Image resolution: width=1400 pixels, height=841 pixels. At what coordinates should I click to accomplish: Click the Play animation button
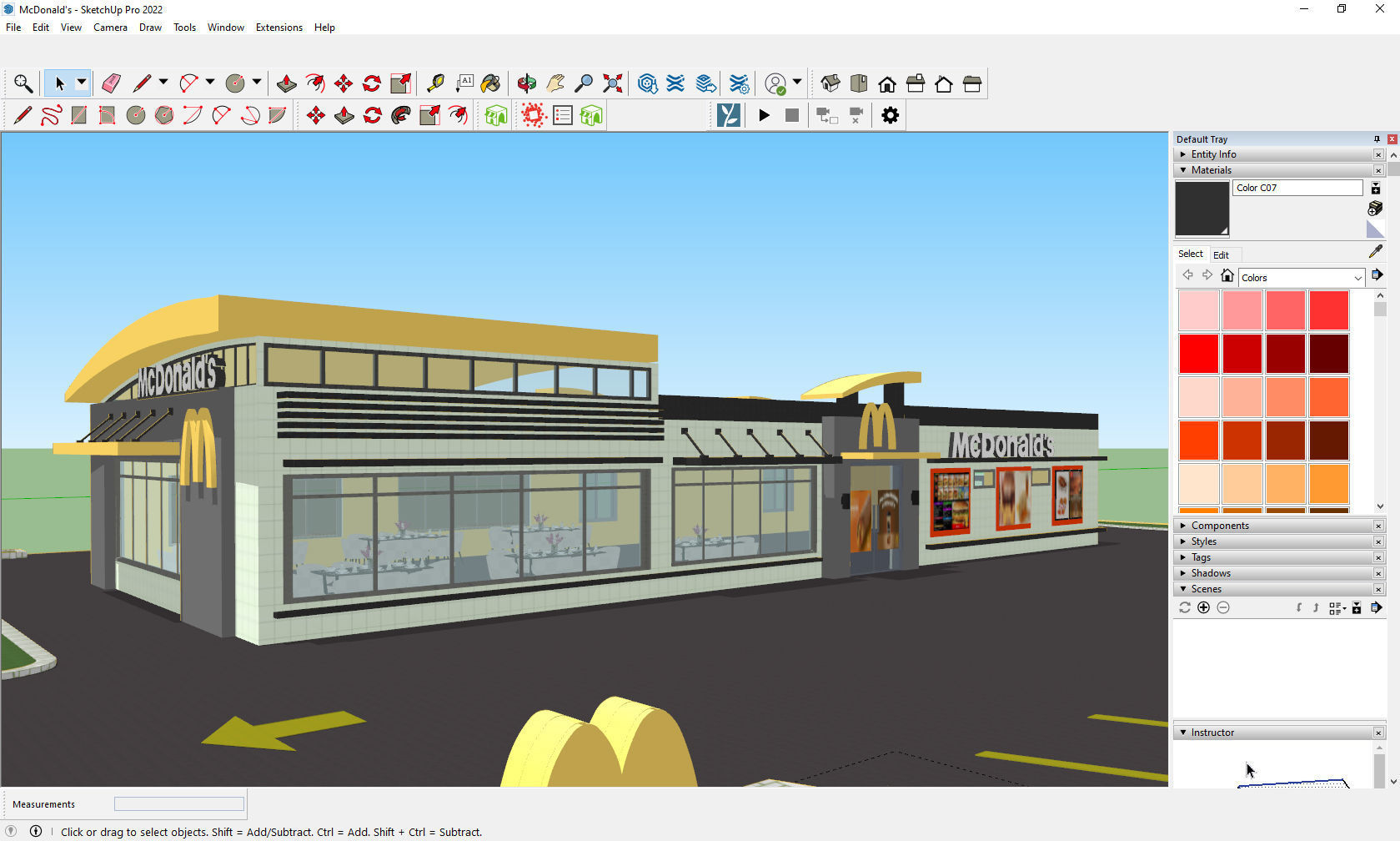click(x=764, y=115)
